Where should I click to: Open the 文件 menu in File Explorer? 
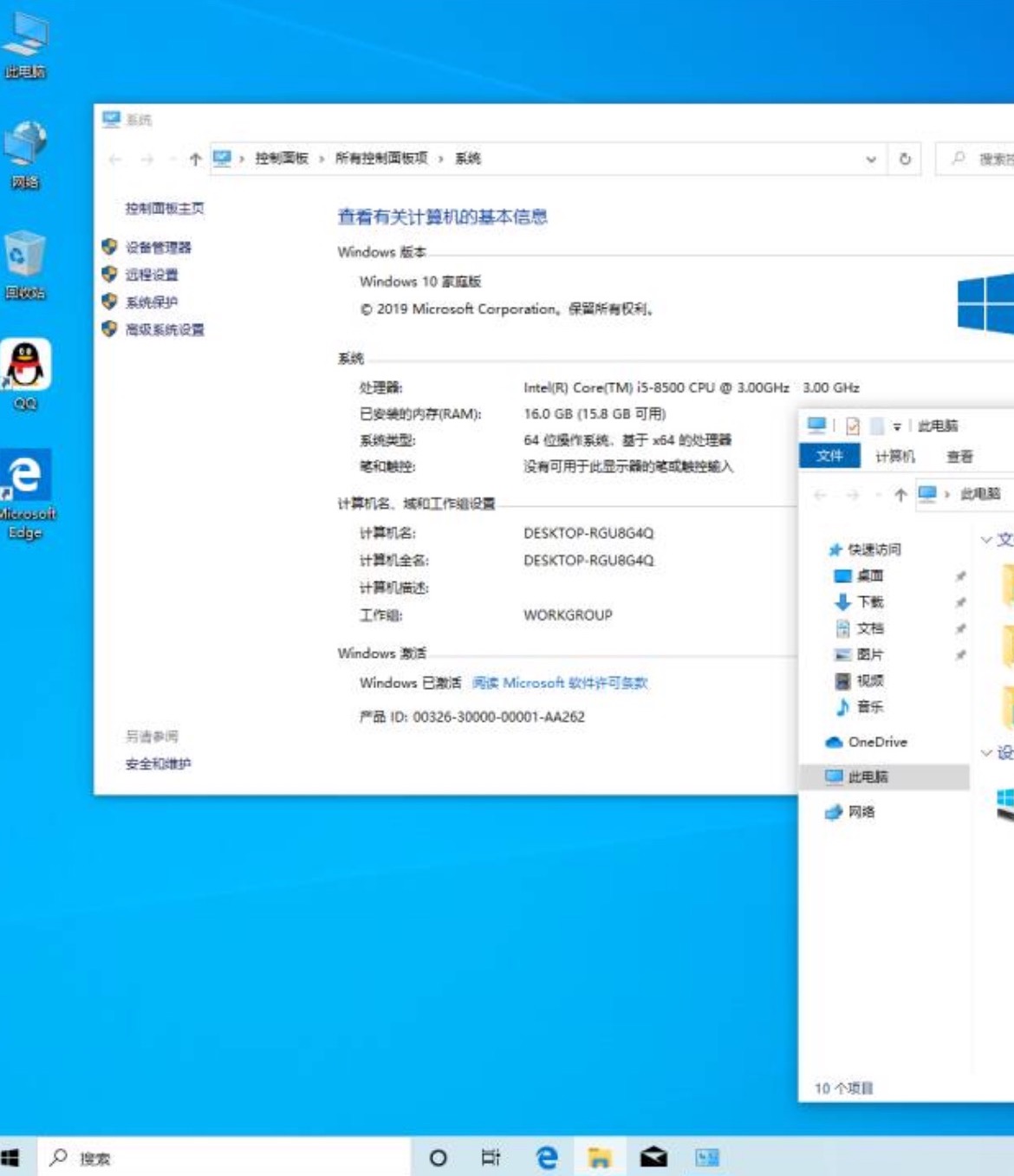(x=829, y=457)
